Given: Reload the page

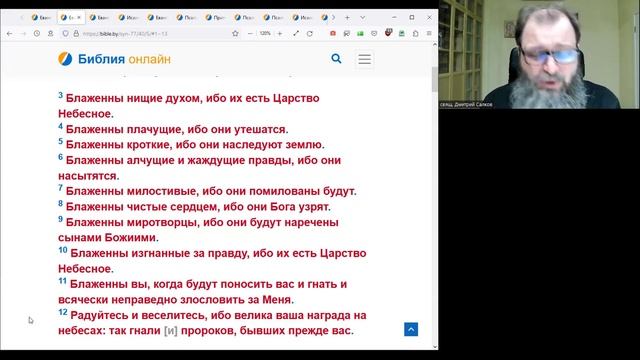Looking at the screenshot, I should (310, 33).
